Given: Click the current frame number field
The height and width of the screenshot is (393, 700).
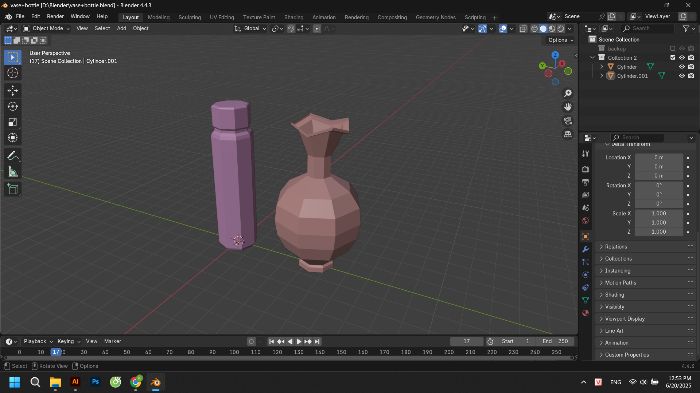Looking at the screenshot, I should pos(467,341).
